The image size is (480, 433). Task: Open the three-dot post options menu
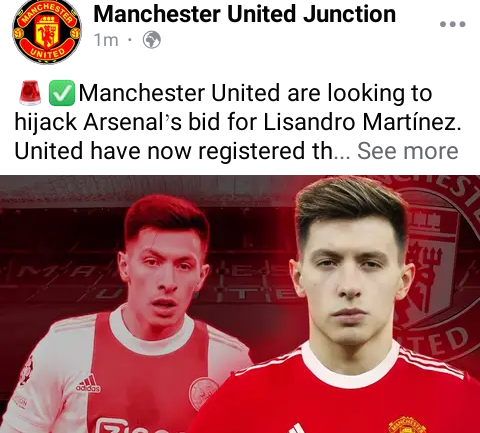tap(452, 24)
